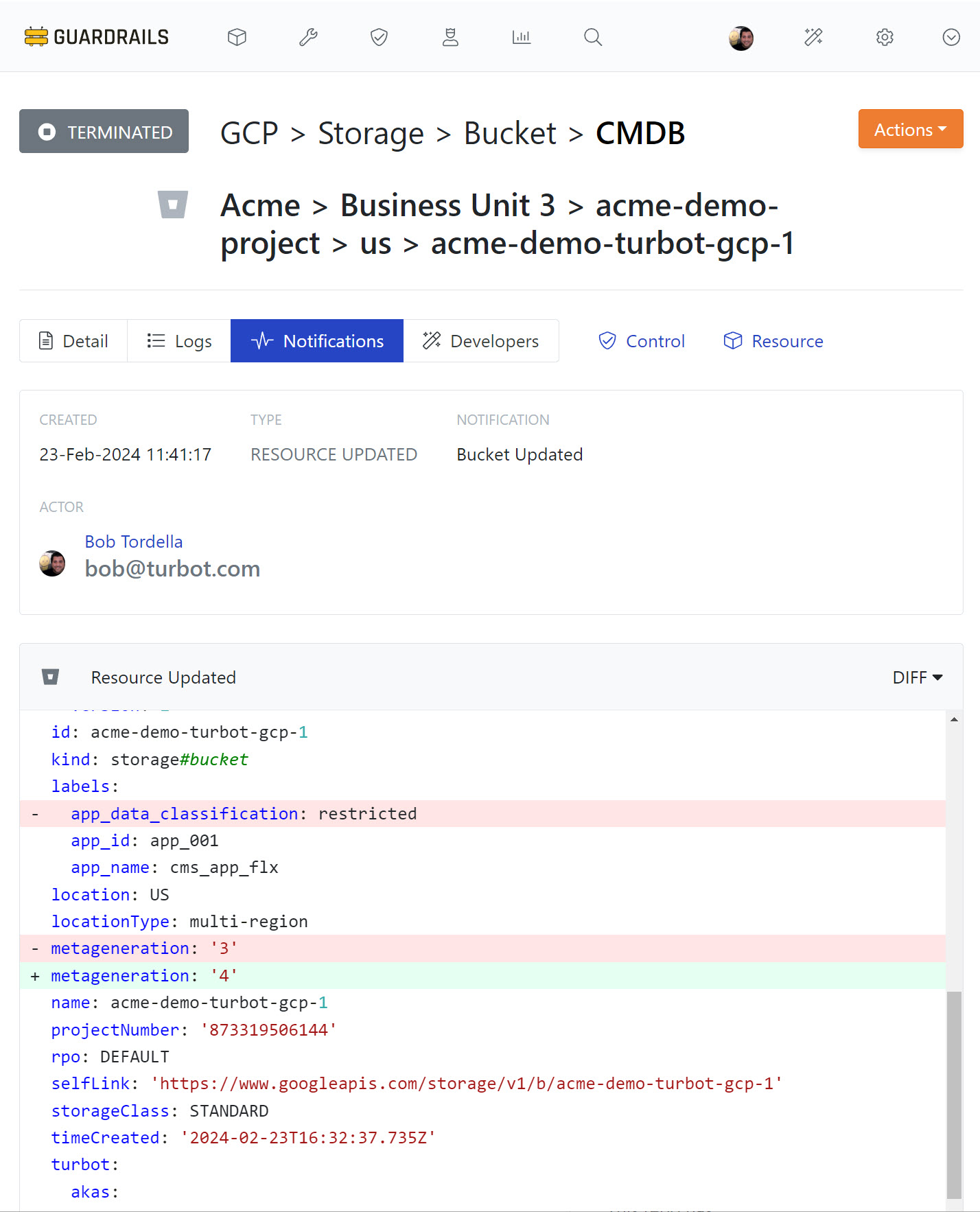Click the CMDB breadcrumb title
The image size is (980, 1212).
coord(640,133)
